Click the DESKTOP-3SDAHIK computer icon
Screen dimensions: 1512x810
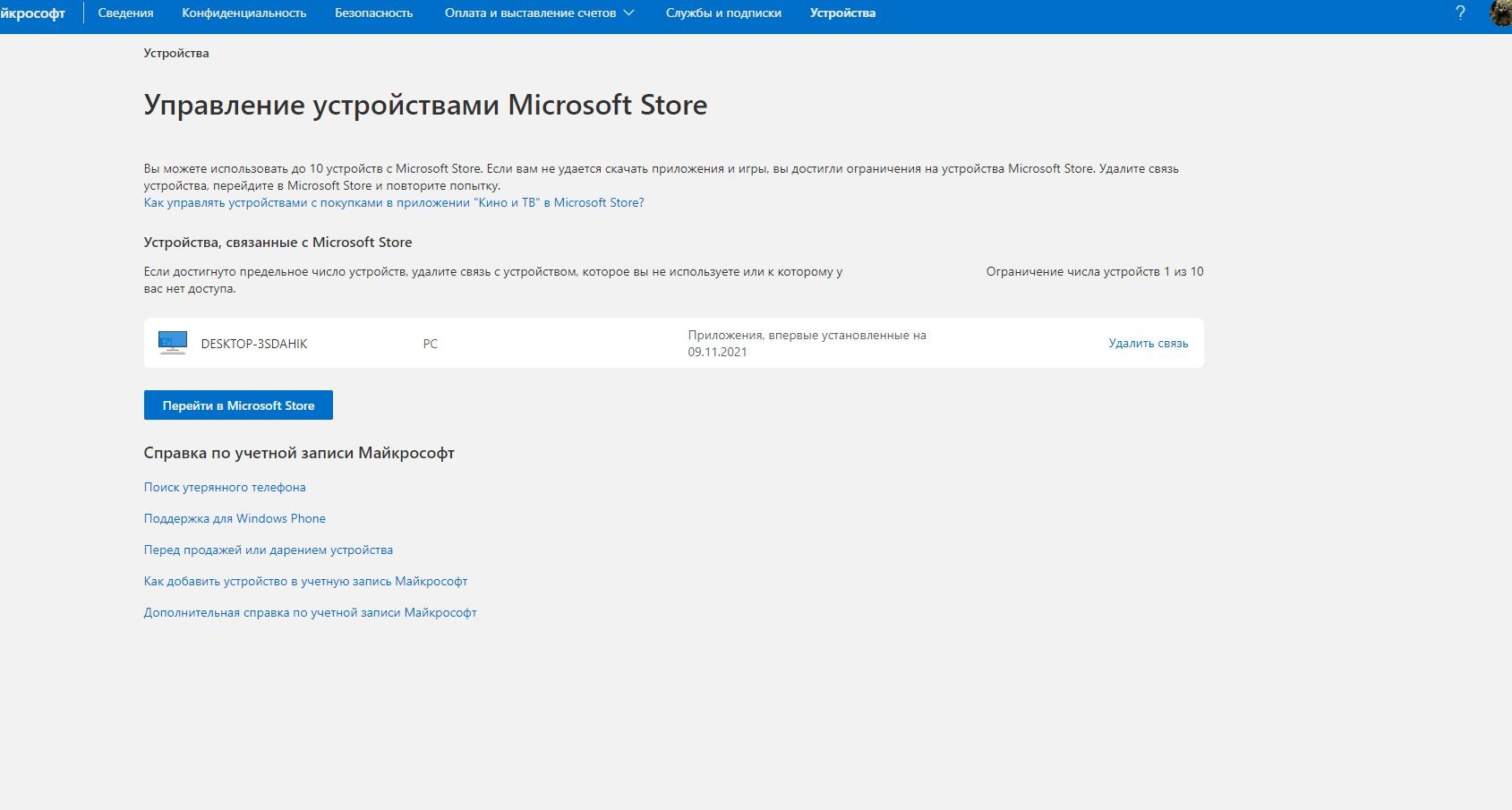173,343
